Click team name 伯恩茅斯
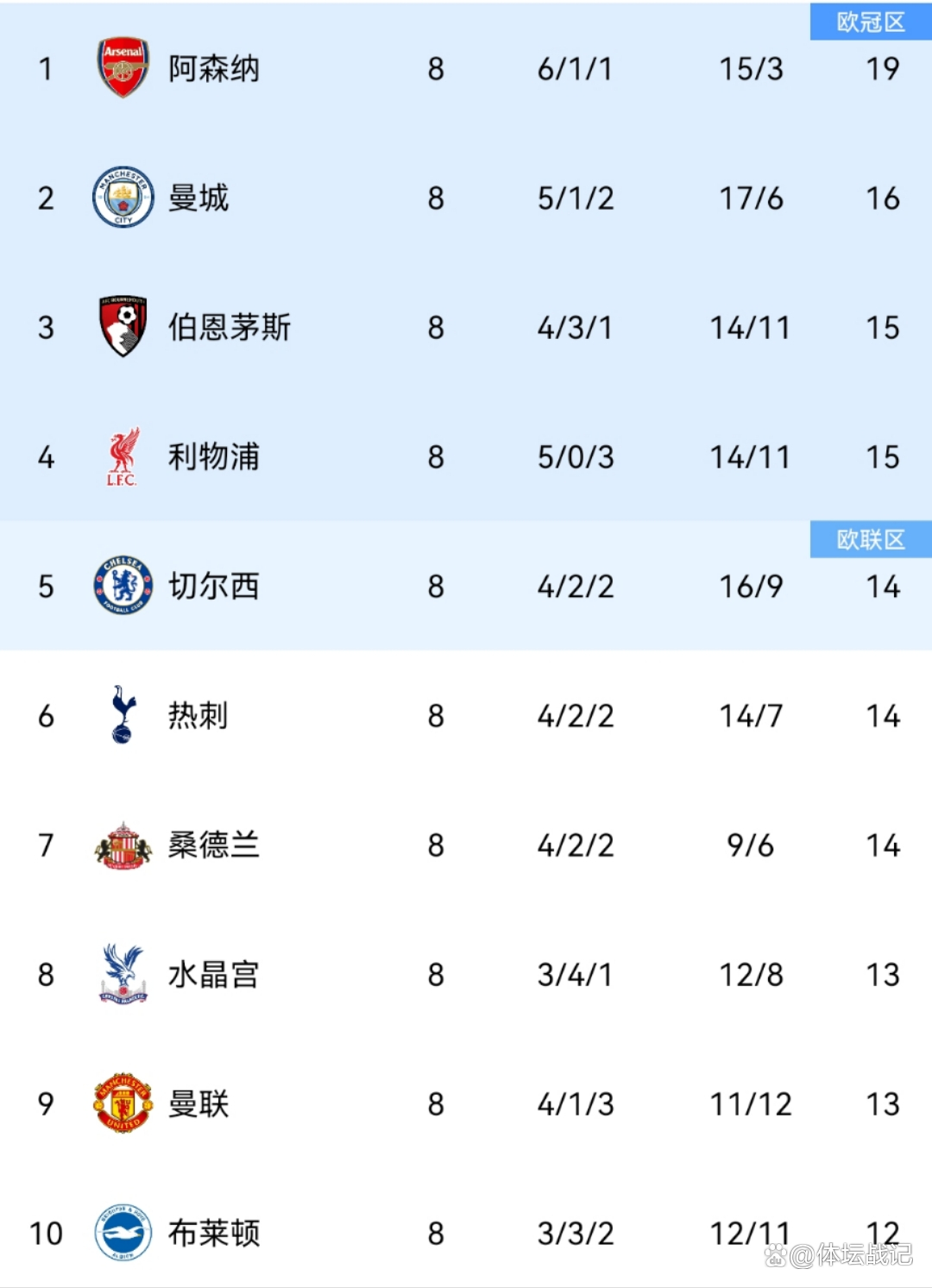932x1288 pixels. 230,328
